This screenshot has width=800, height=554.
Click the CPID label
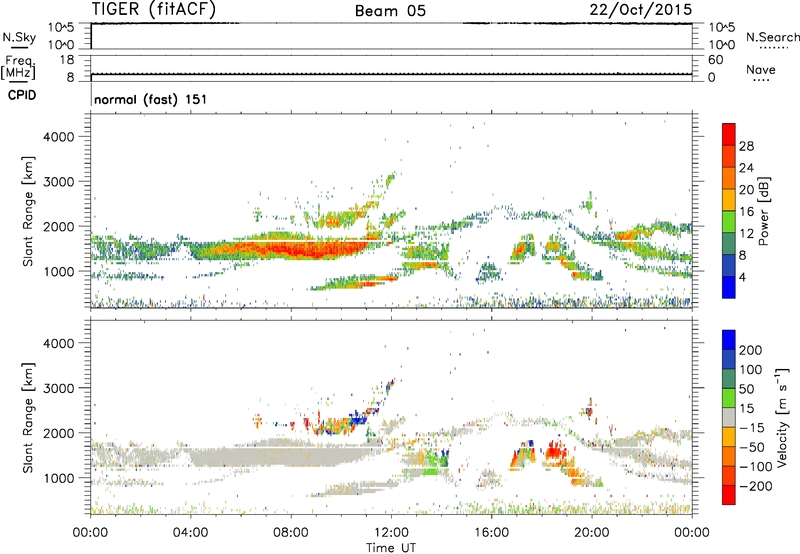[22, 95]
